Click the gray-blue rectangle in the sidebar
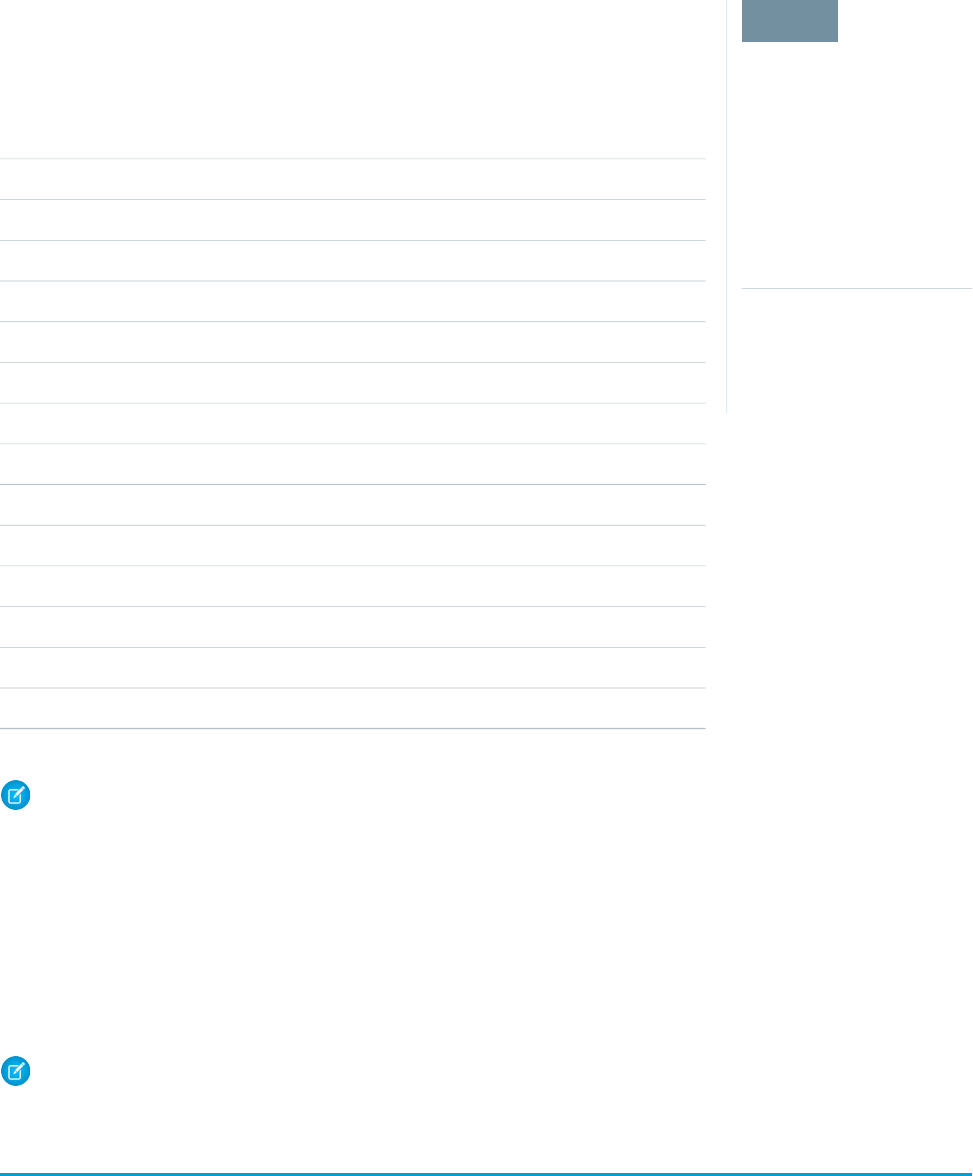The width and height of the screenshot is (973, 1176). (789, 20)
